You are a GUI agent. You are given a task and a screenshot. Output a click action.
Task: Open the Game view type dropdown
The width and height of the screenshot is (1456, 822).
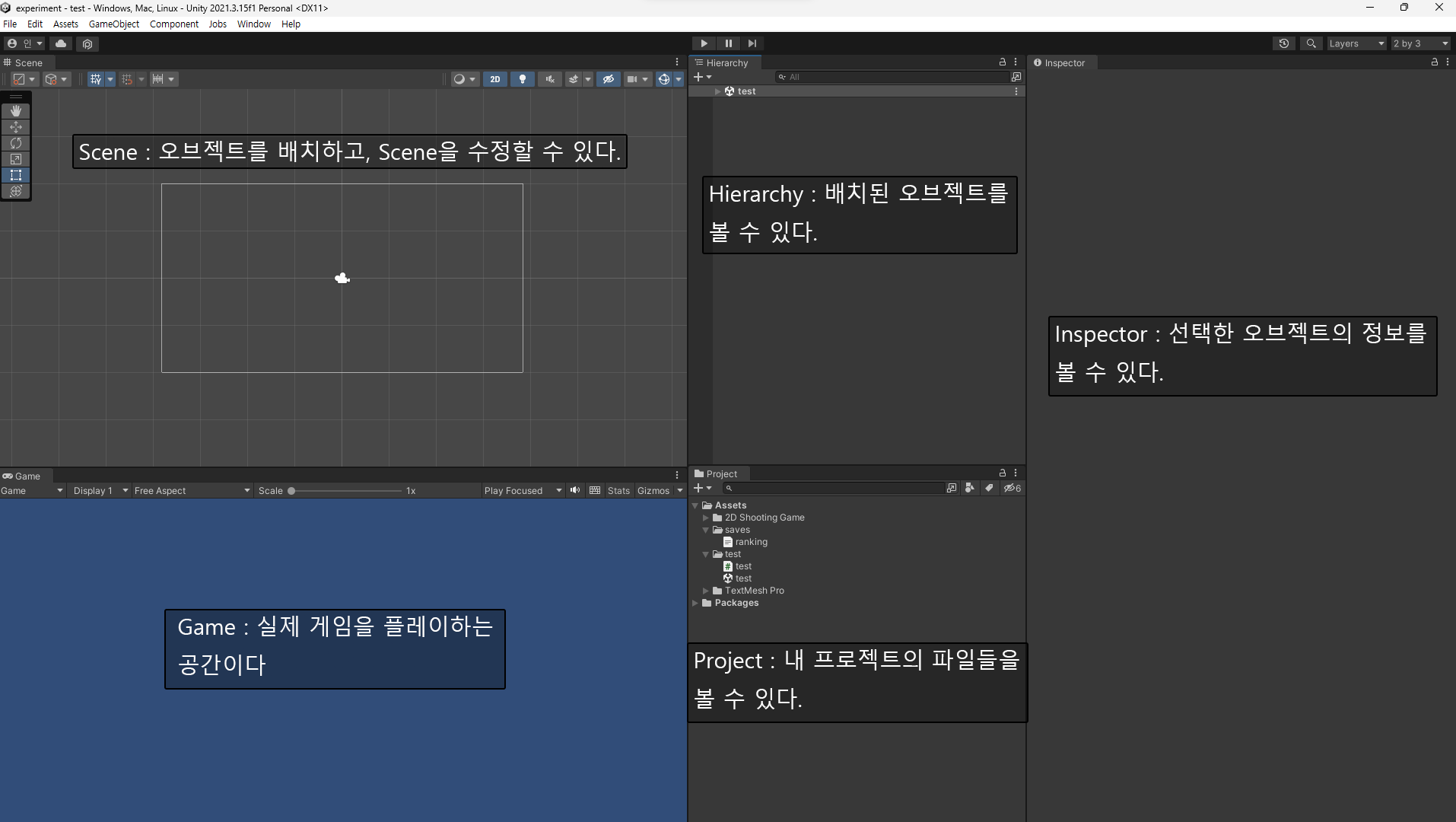[x=32, y=491]
